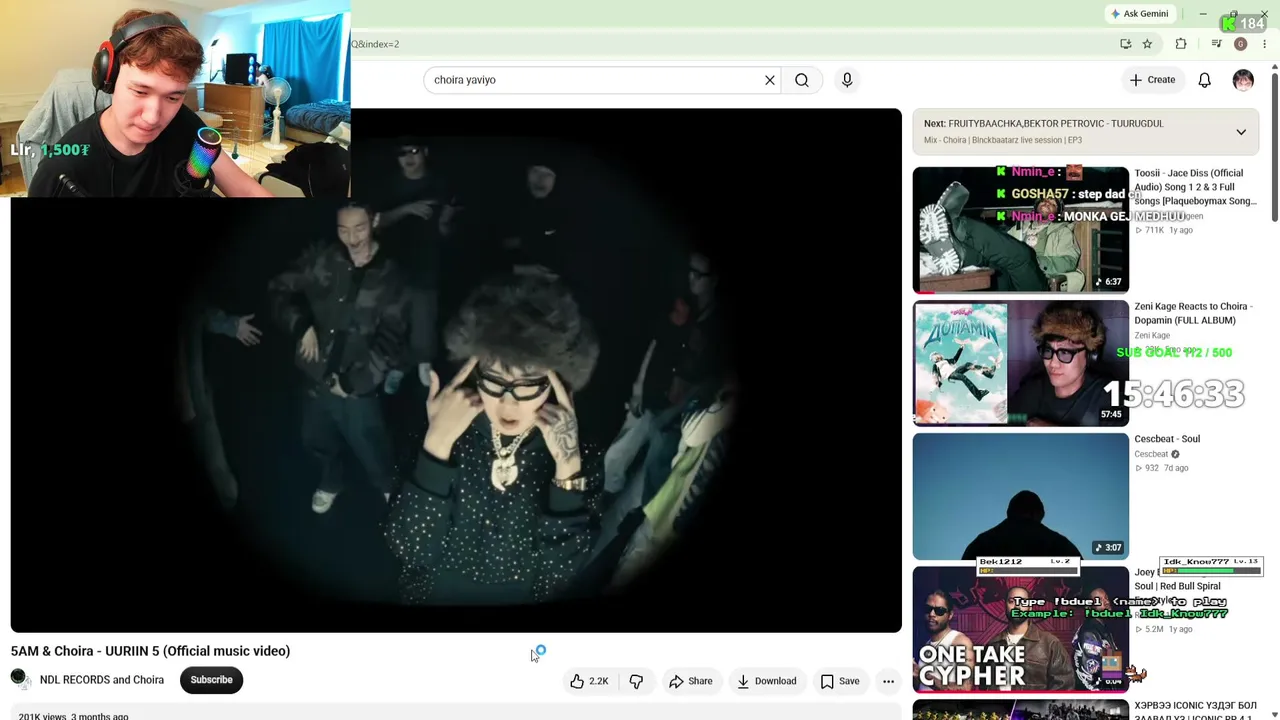
Task: Open the Chrome profile G avatar
Action: click(x=1240, y=44)
